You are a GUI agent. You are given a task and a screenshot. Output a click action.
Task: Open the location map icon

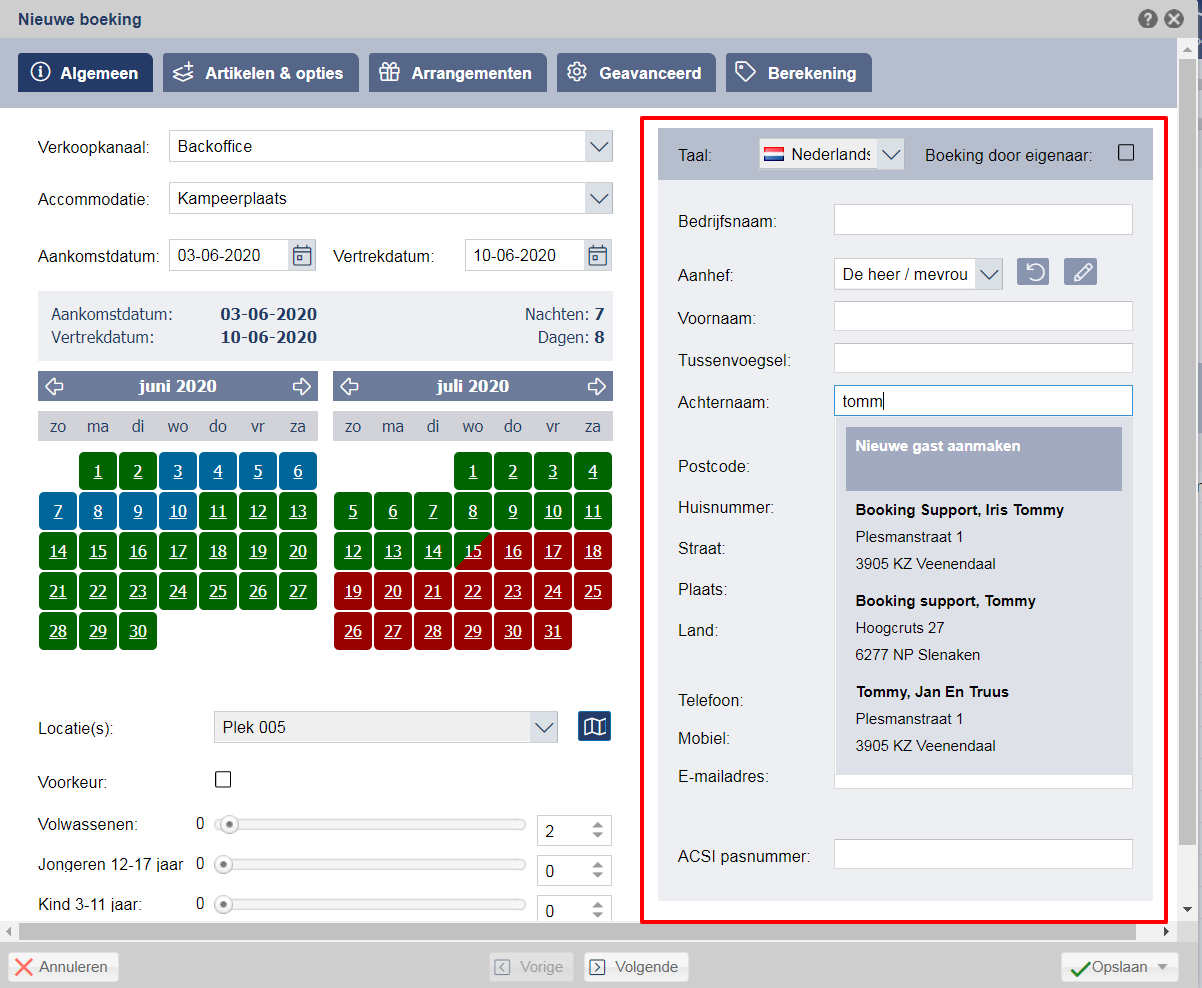coord(595,727)
